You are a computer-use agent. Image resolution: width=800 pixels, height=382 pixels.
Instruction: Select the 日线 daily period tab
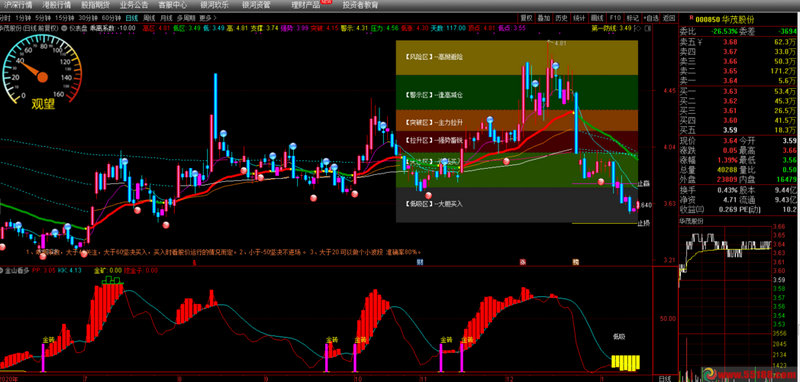132,17
